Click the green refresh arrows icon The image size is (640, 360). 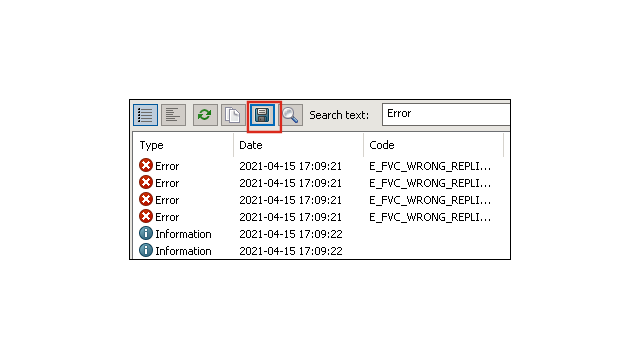tap(205, 115)
